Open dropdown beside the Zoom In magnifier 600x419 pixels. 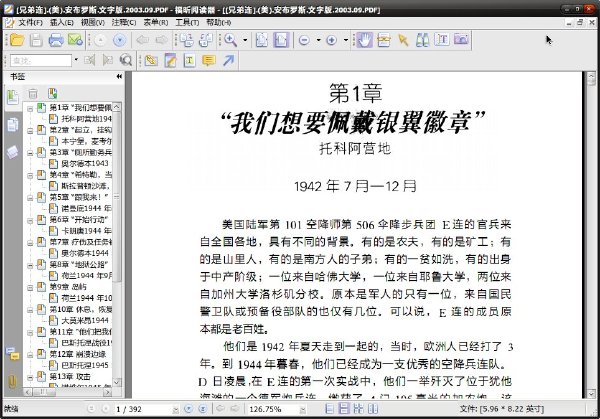[x=245, y=40]
